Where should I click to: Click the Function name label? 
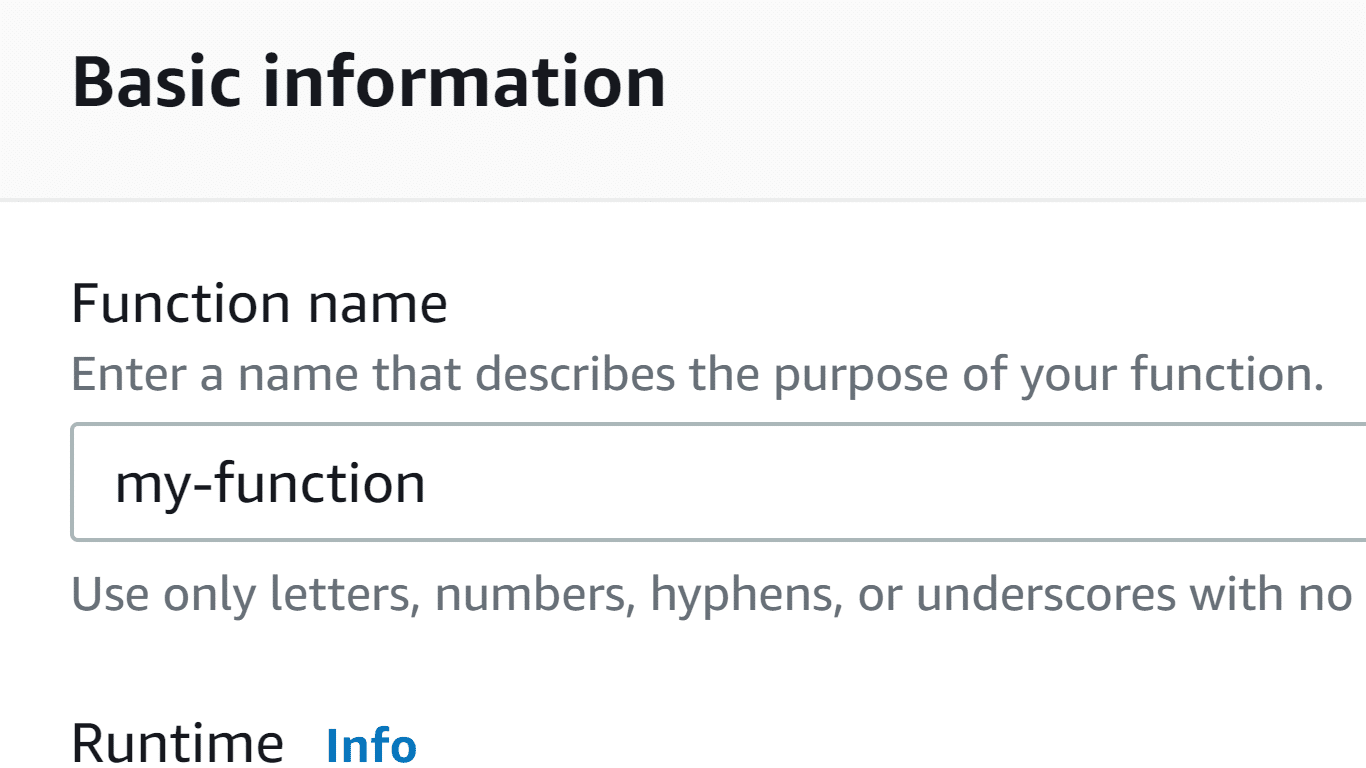[258, 303]
